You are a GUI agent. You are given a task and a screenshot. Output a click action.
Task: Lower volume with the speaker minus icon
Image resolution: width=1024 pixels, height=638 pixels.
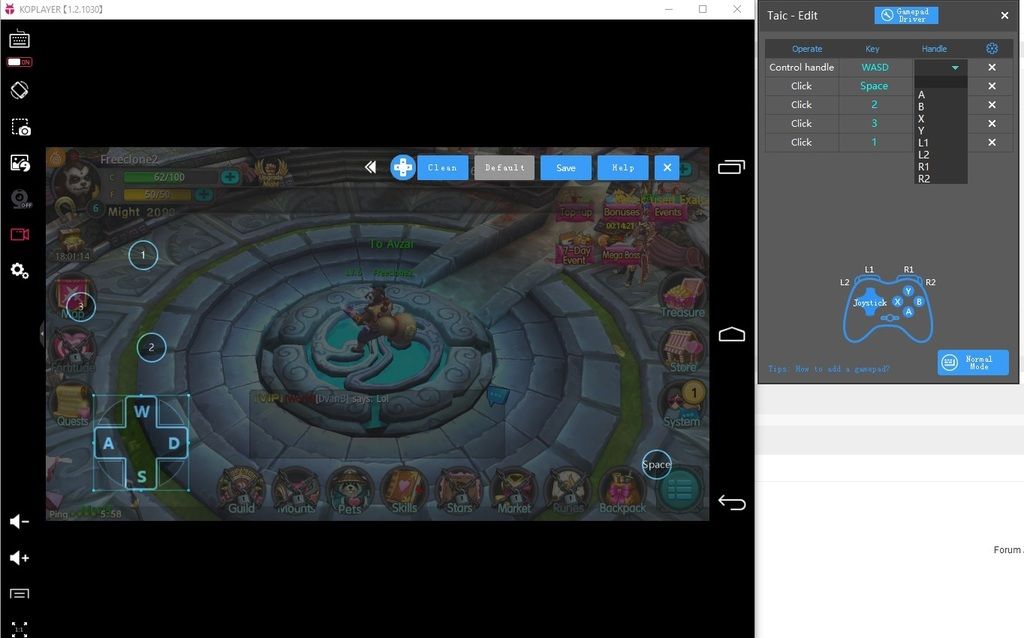tap(19, 521)
